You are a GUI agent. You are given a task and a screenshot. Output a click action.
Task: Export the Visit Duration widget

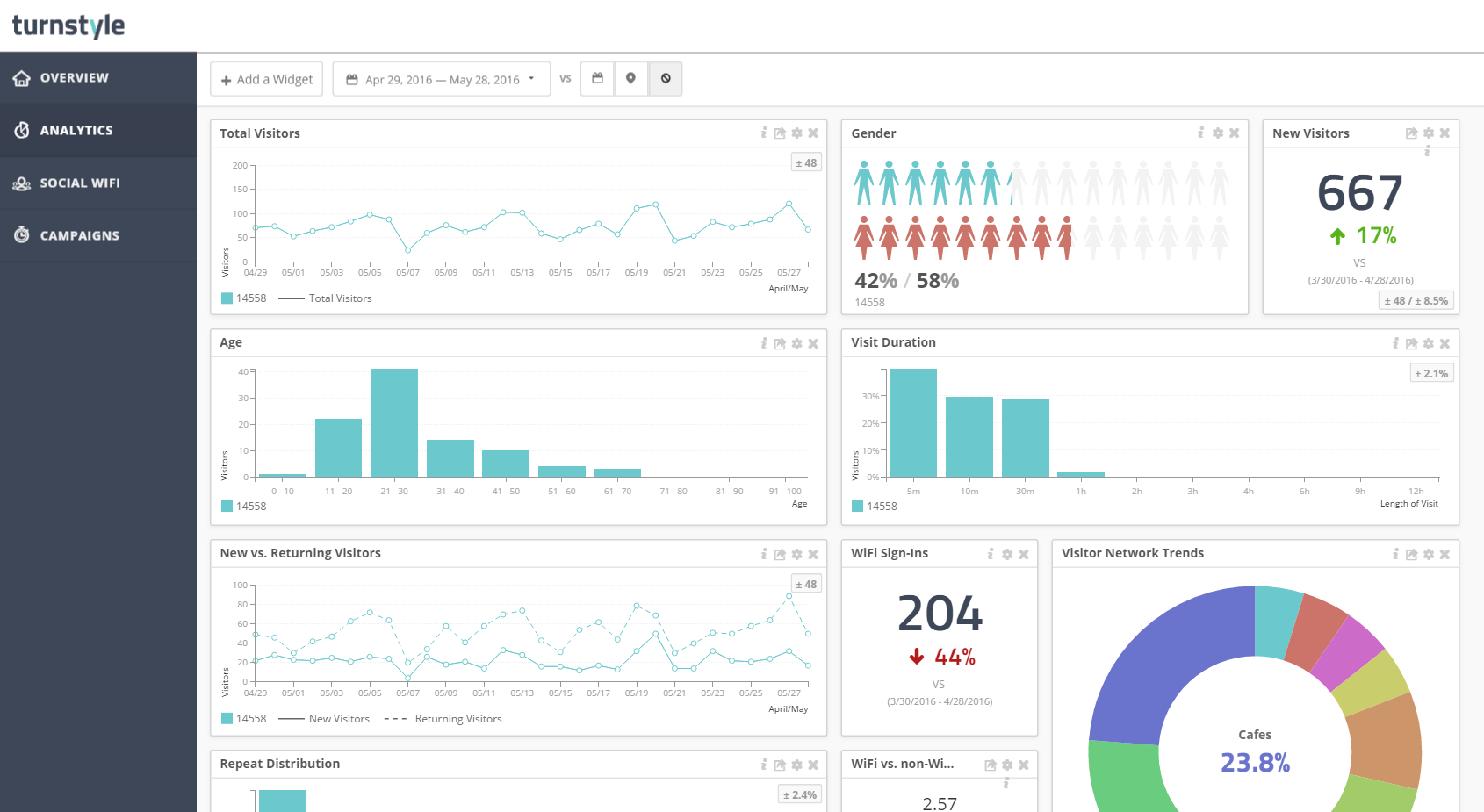tap(1411, 344)
